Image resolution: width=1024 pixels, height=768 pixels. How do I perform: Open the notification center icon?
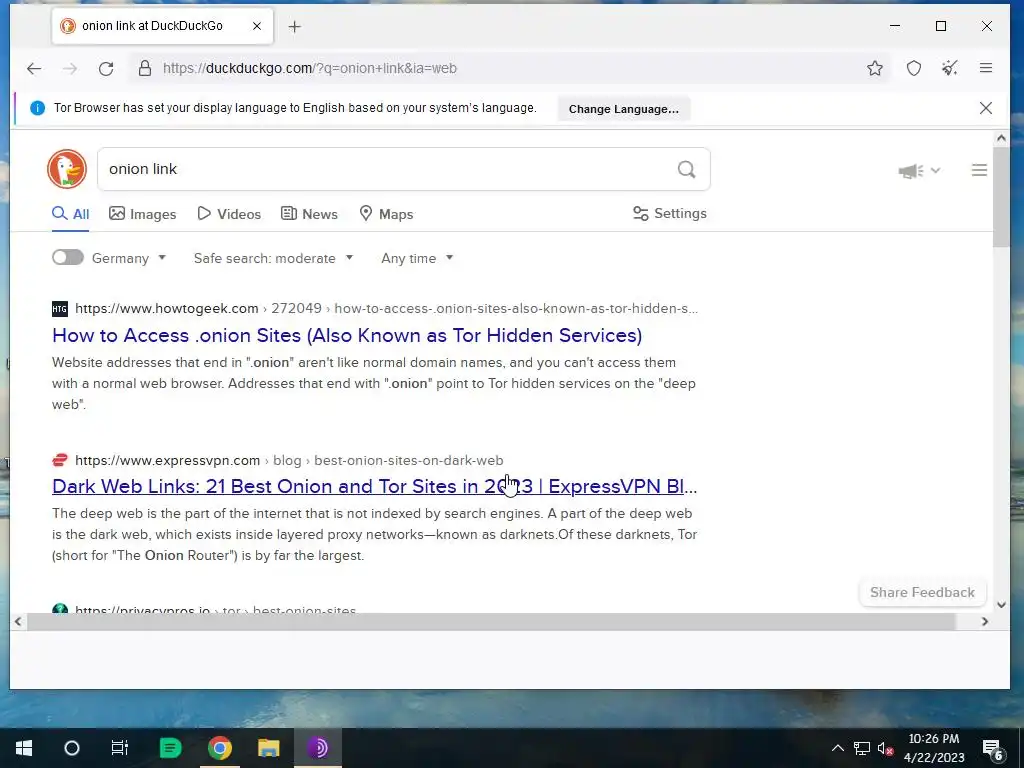click(x=993, y=749)
